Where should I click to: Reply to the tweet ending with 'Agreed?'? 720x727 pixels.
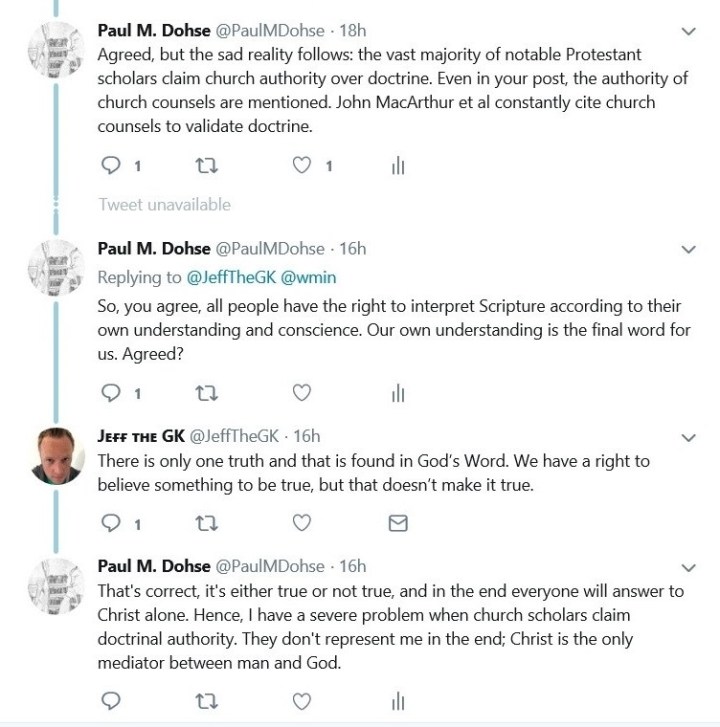(111, 392)
